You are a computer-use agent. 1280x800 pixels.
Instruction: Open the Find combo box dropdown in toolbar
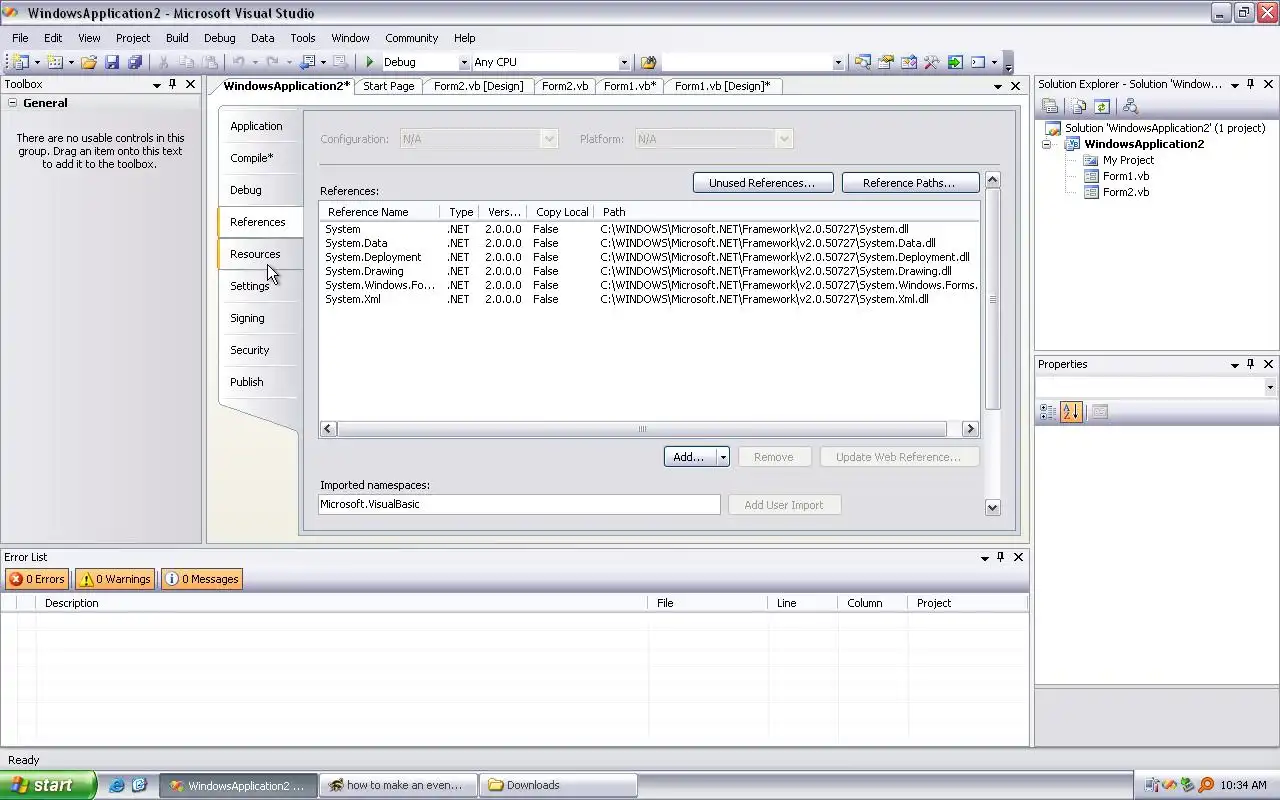838,62
